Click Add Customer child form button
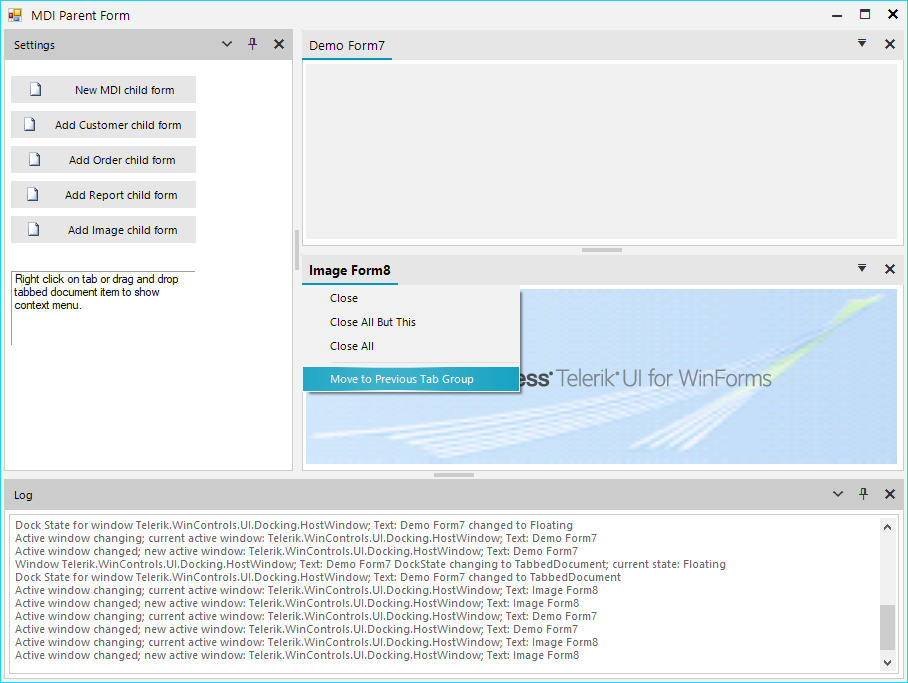Image resolution: width=908 pixels, height=683 pixels. [104, 125]
